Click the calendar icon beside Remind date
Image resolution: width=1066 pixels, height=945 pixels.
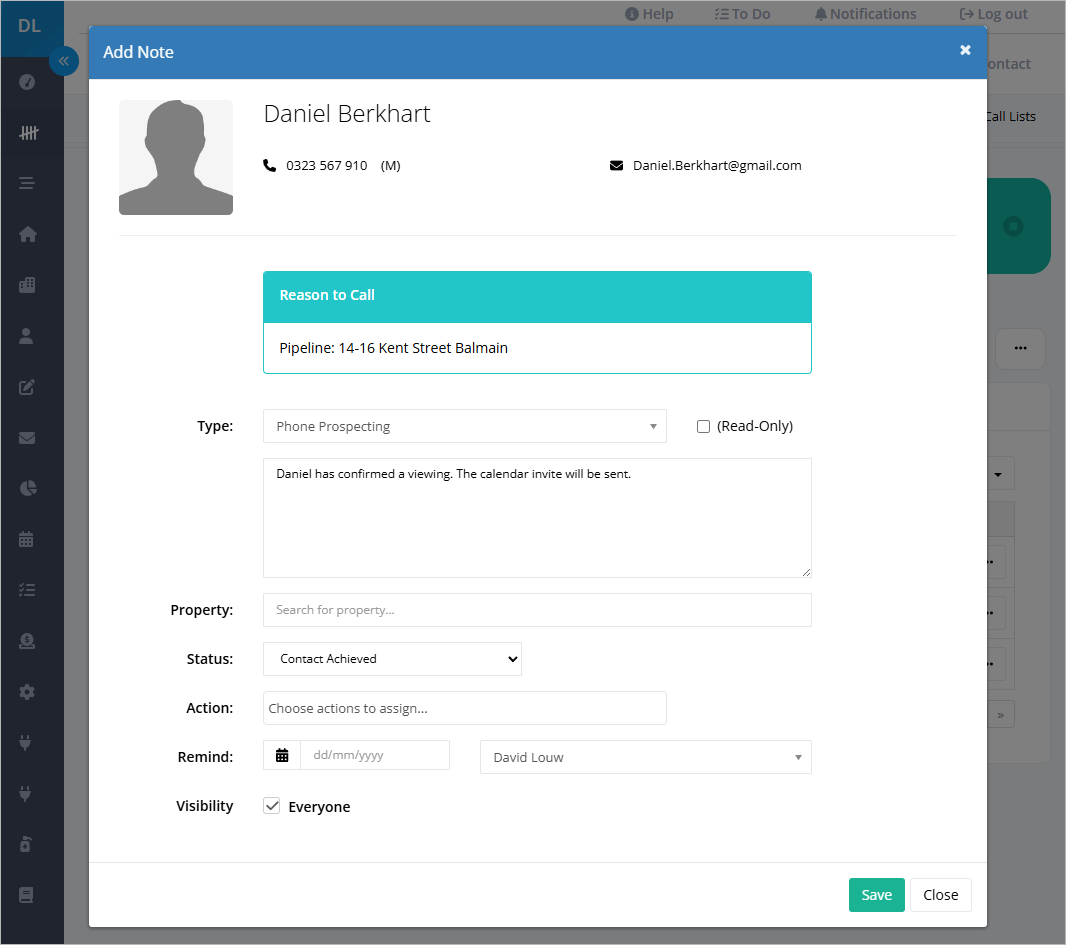point(282,755)
